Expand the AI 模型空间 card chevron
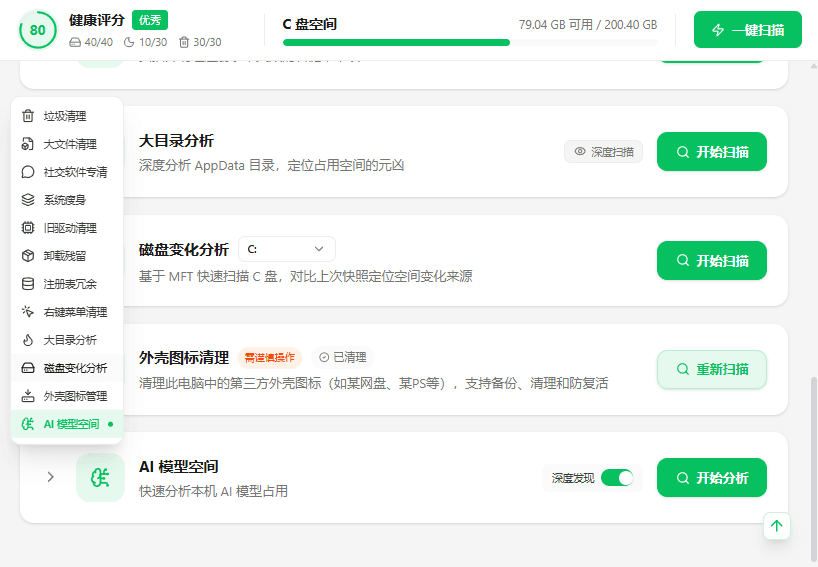This screenshot has height=567, width=818. tap(51, 477)
